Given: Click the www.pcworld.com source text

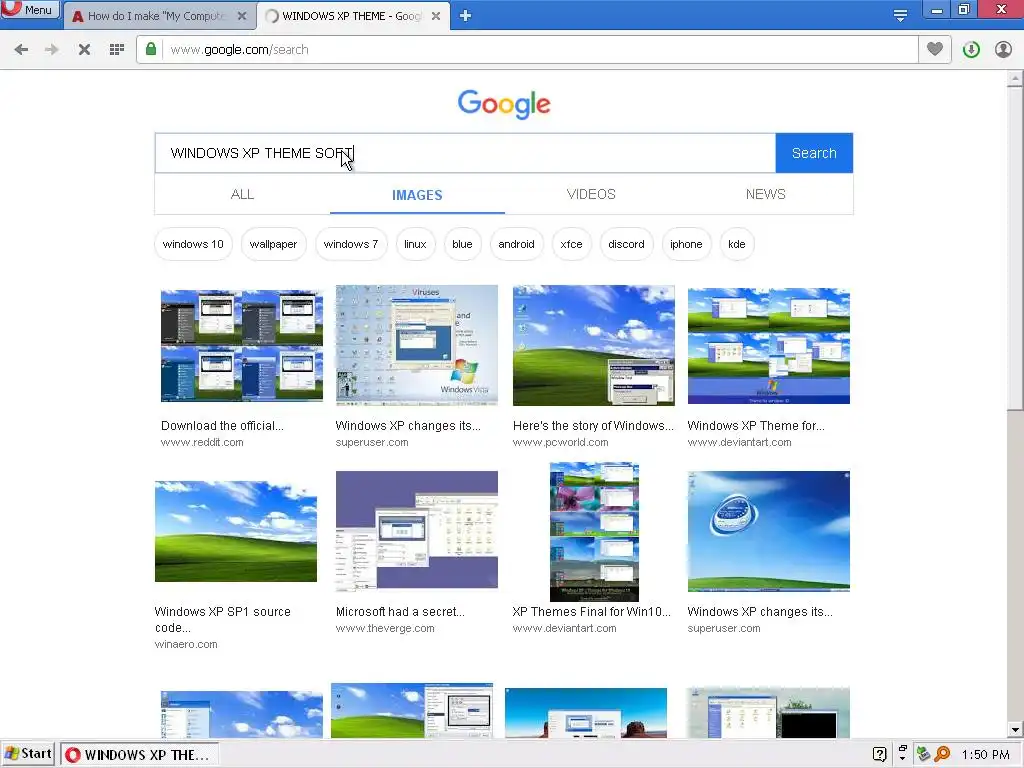Looking at the screenshot, I should (560, 442).
